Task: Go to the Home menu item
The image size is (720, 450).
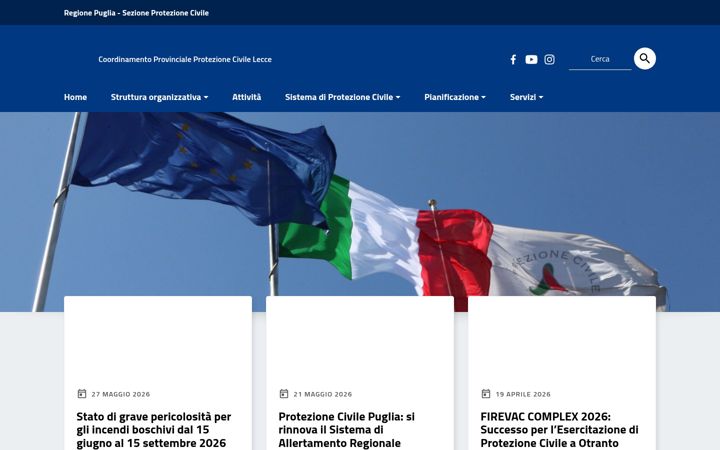Action: click(x=75, y=97)
